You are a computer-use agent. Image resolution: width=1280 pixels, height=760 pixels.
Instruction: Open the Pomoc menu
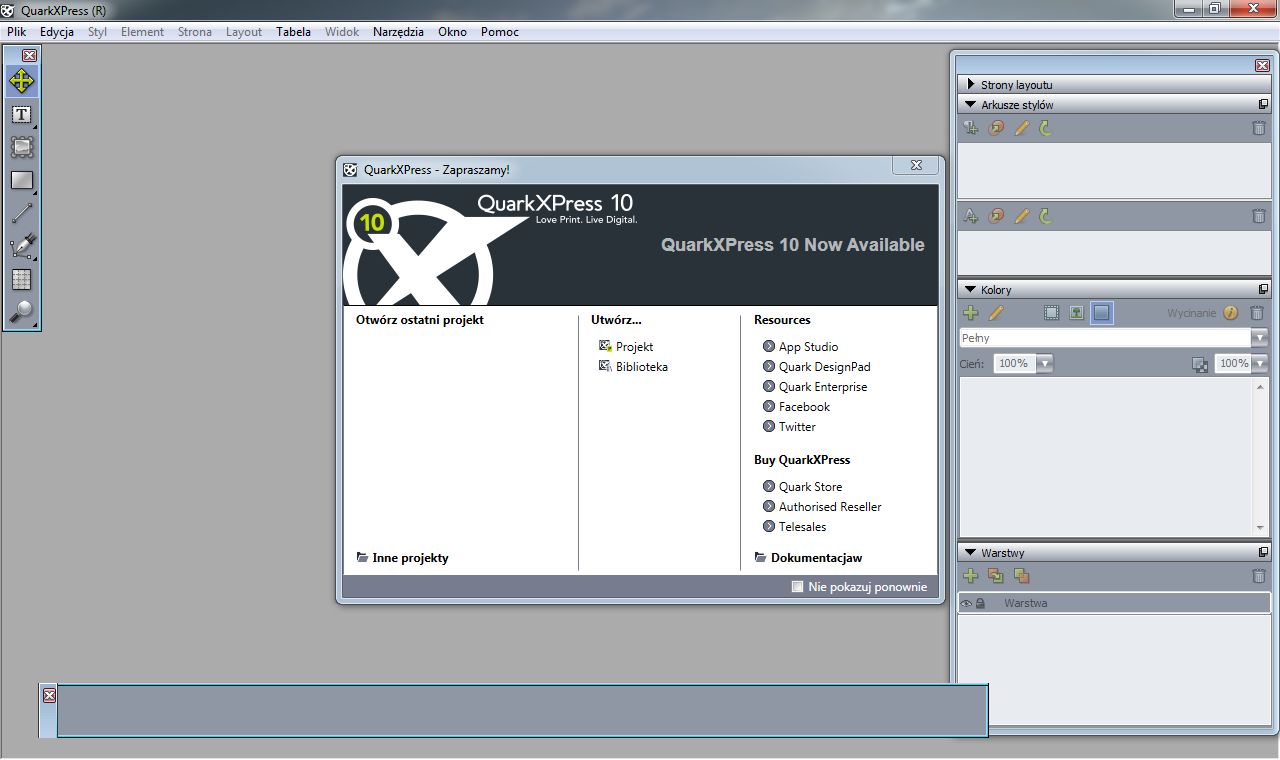click(x=499, y=32)
